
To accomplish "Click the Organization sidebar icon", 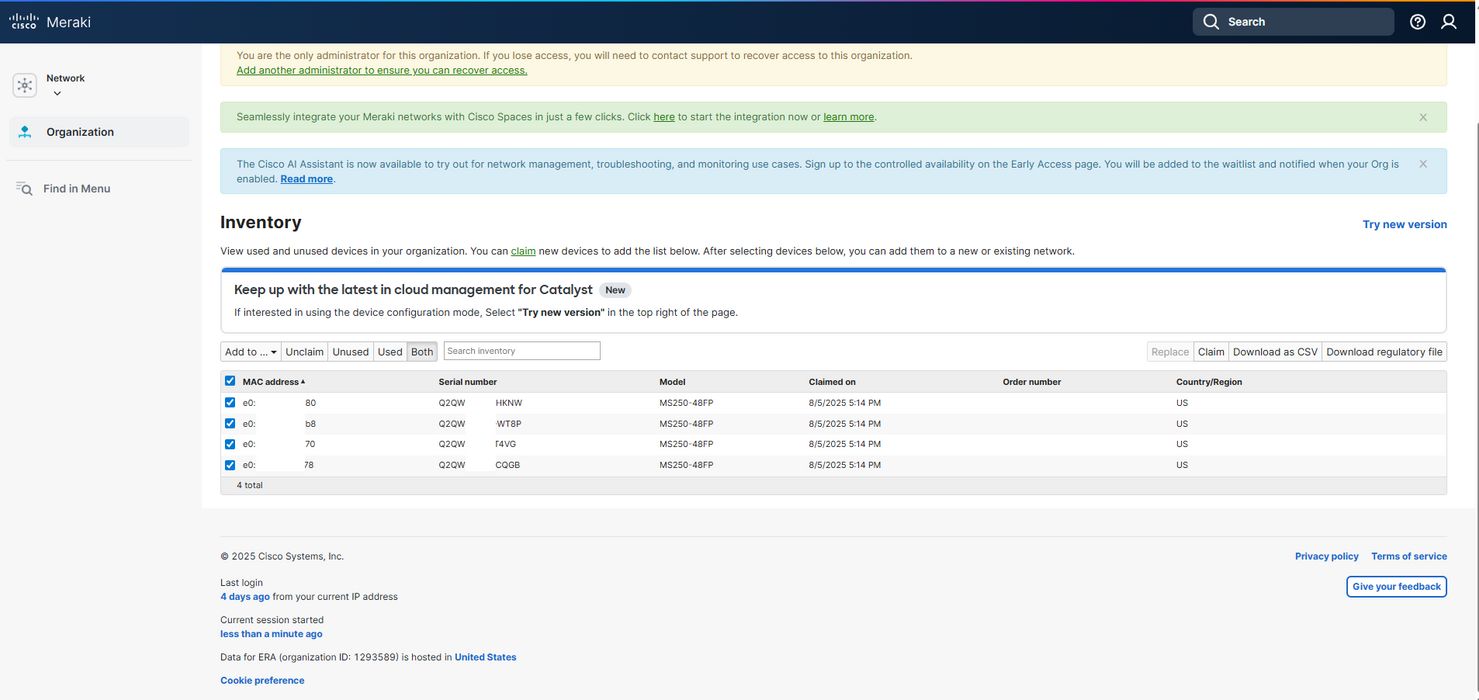I will pyautogui.click(x=25, y=132).
